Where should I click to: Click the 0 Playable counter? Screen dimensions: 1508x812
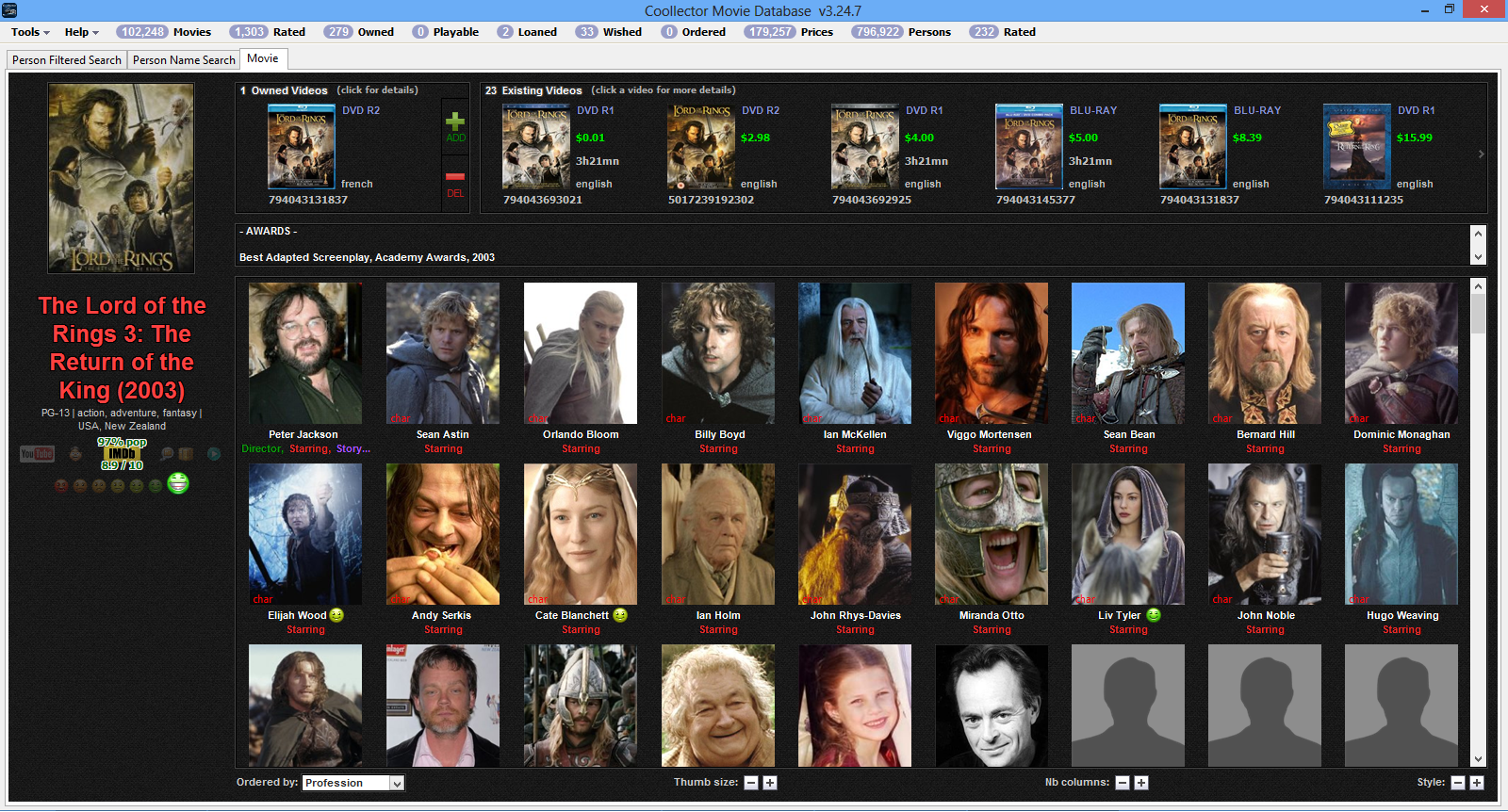point(446,32)
